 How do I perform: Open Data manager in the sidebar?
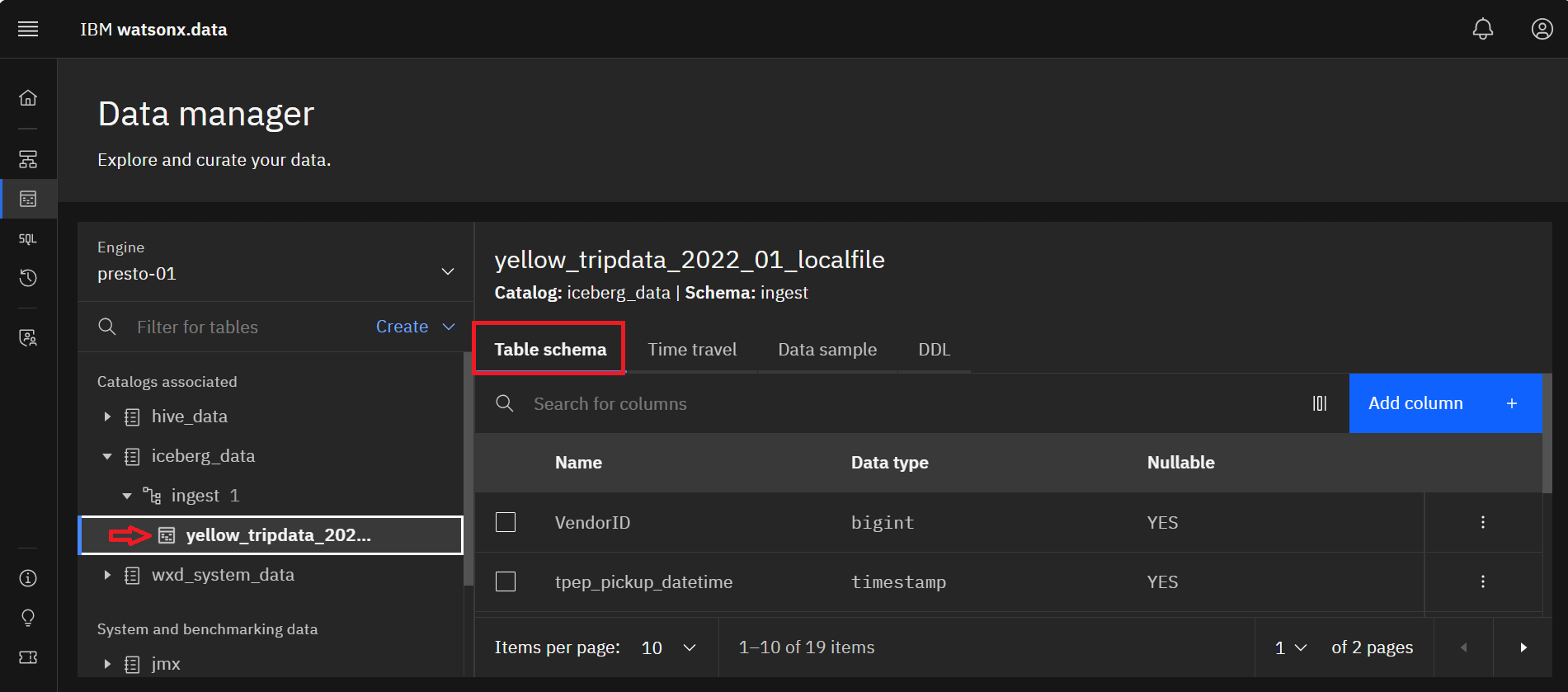click(28, 199)
